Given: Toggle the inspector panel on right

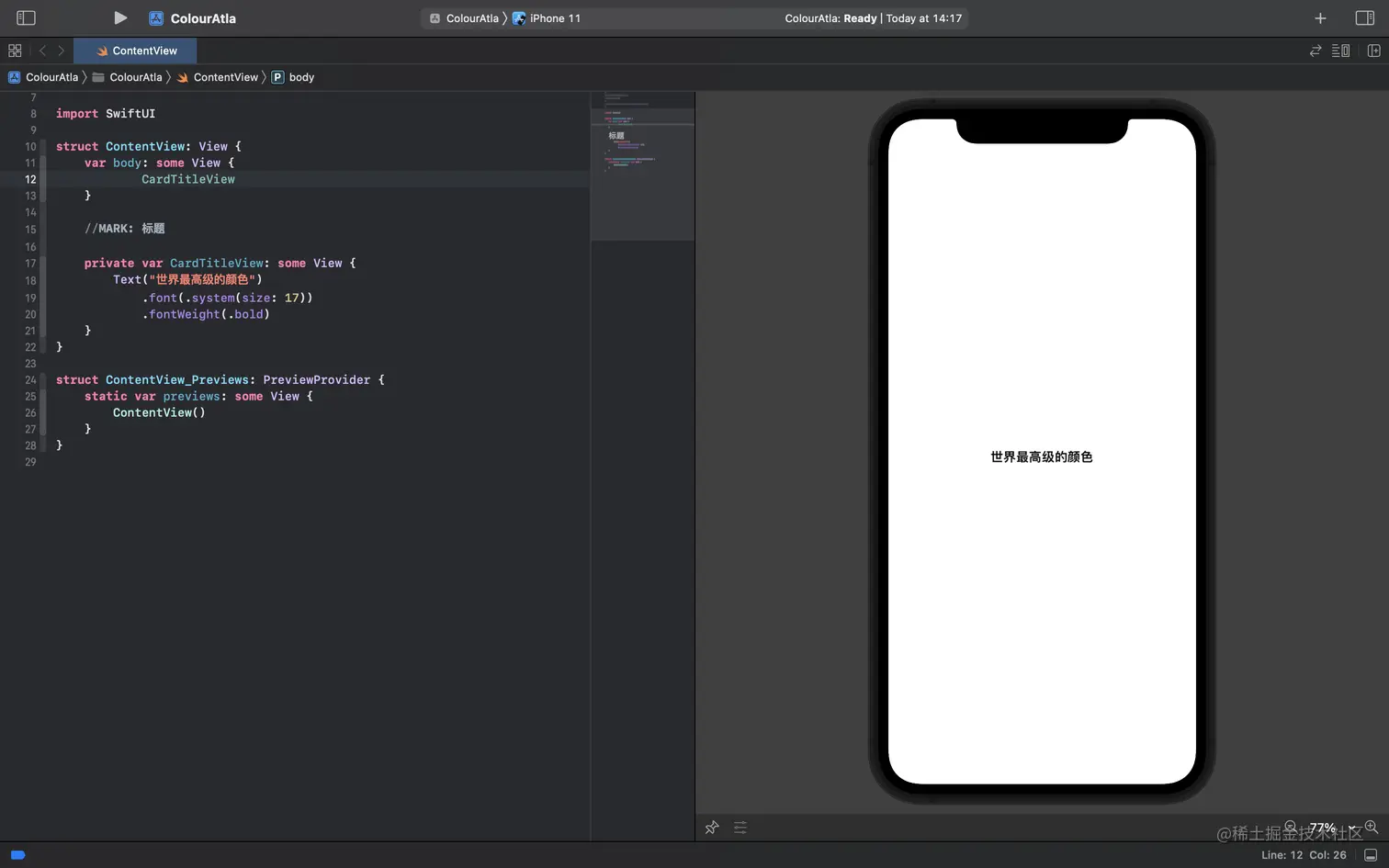Looking at the screenshot, I should (1365, 18).
